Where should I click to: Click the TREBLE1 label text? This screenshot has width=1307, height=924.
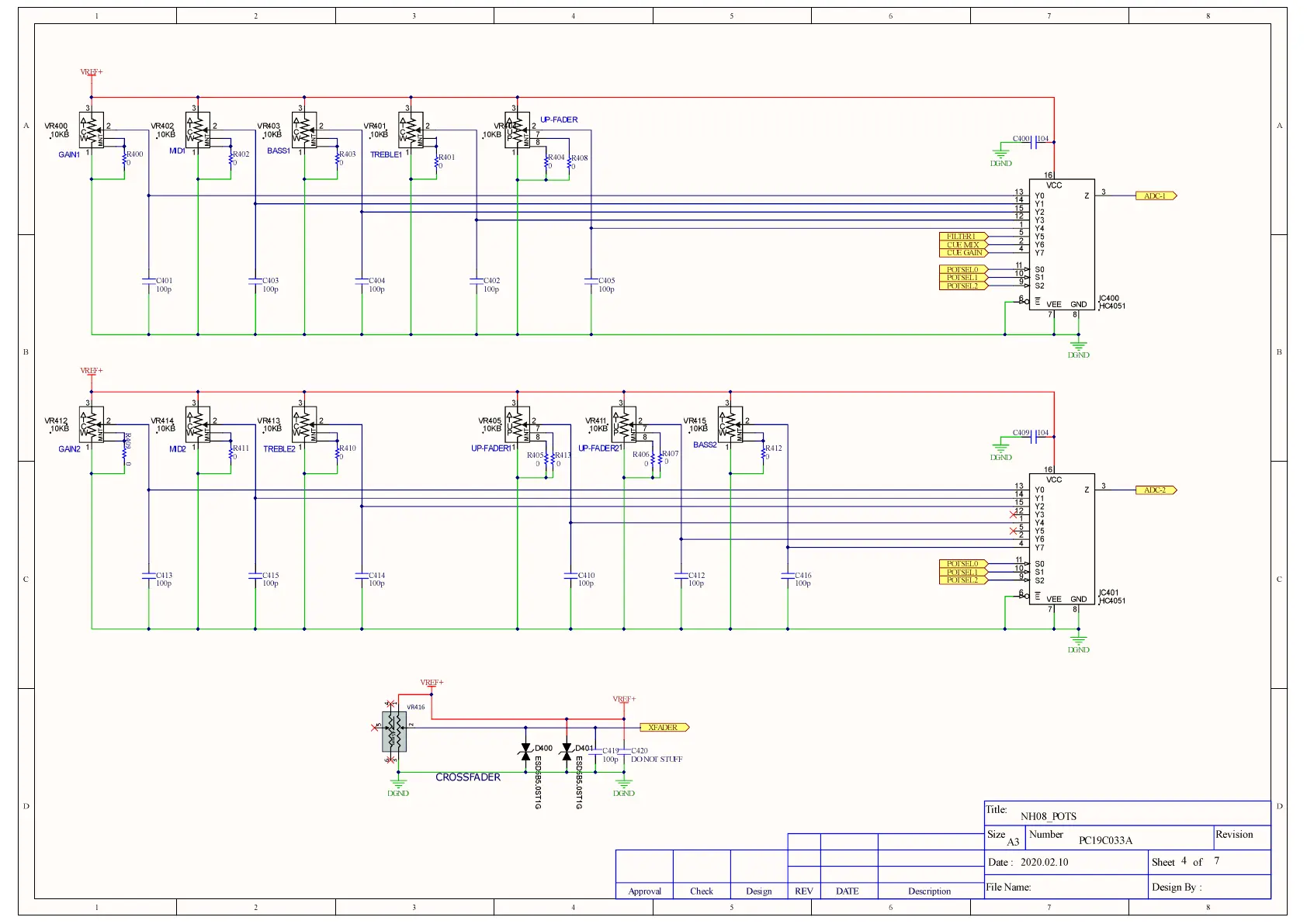coord(386,154)
